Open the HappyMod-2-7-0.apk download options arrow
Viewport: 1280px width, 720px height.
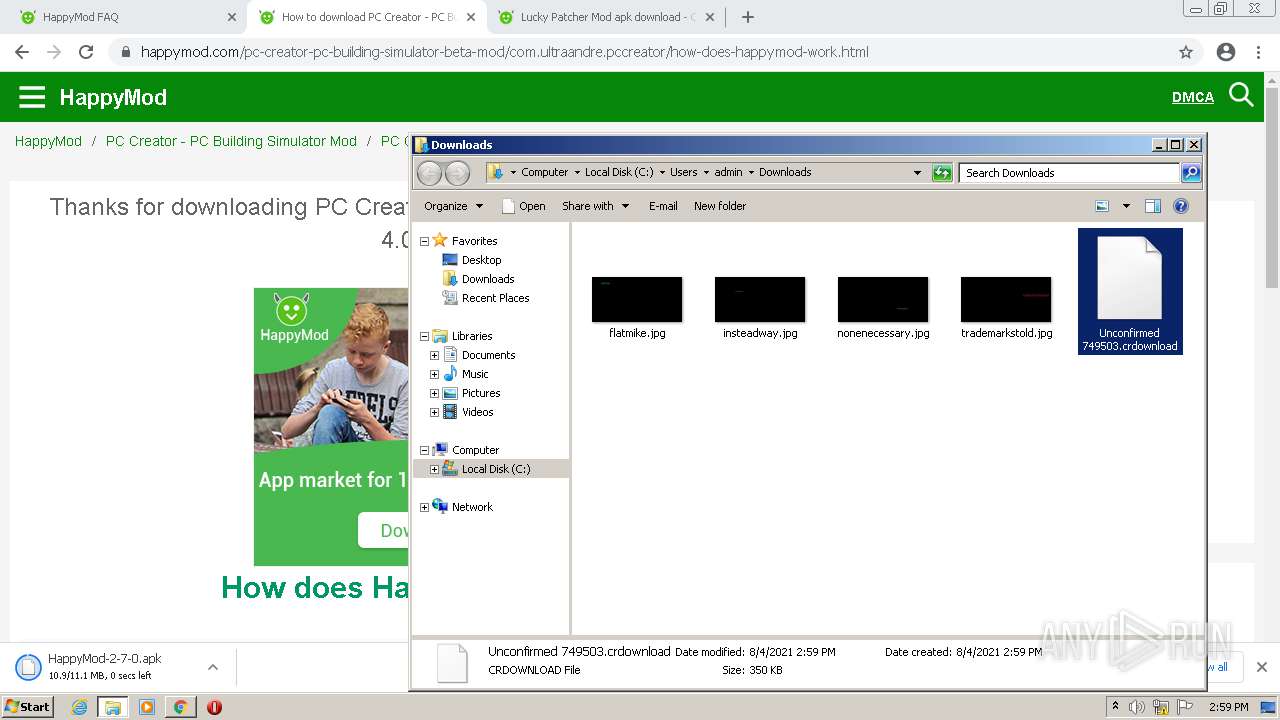(x=212, y=667)
